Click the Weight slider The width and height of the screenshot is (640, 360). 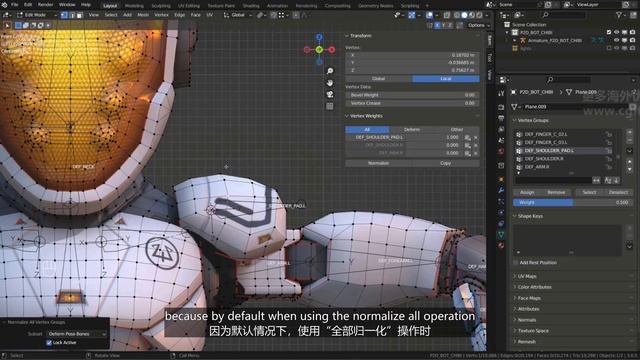(x=572, y=202)
